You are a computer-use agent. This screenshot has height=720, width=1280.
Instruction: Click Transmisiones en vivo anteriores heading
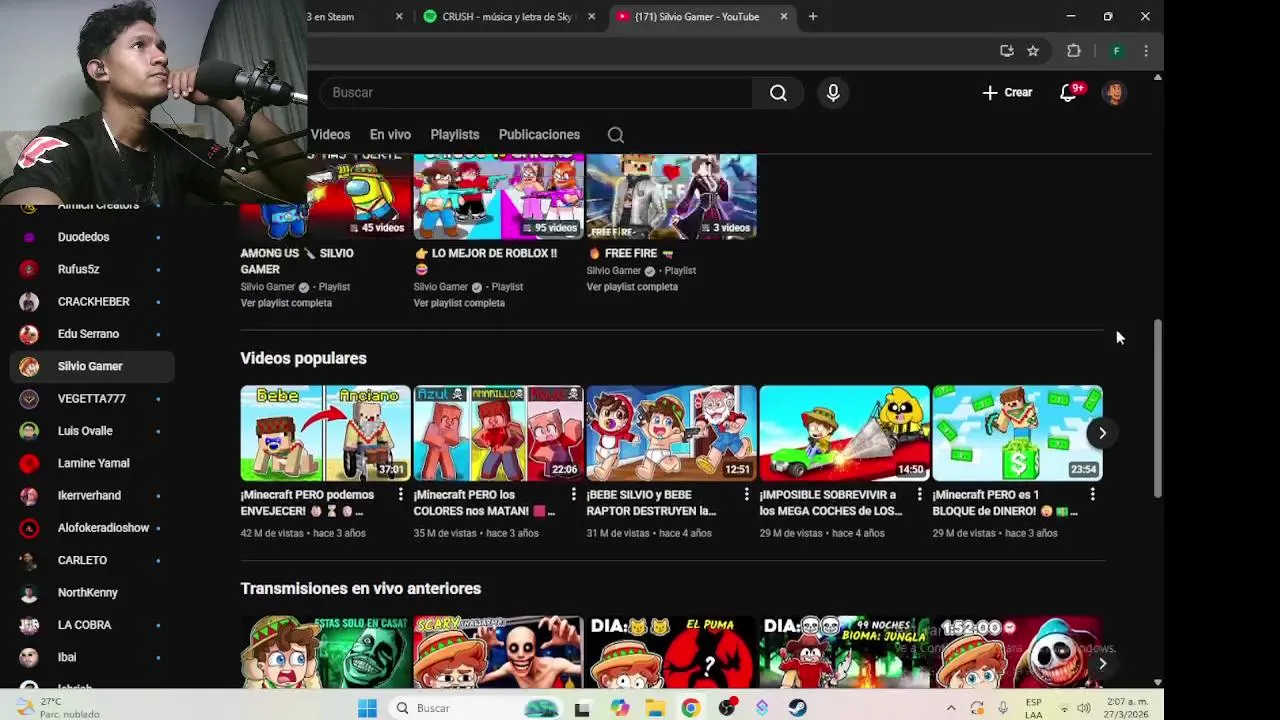[x=360, y=588]
